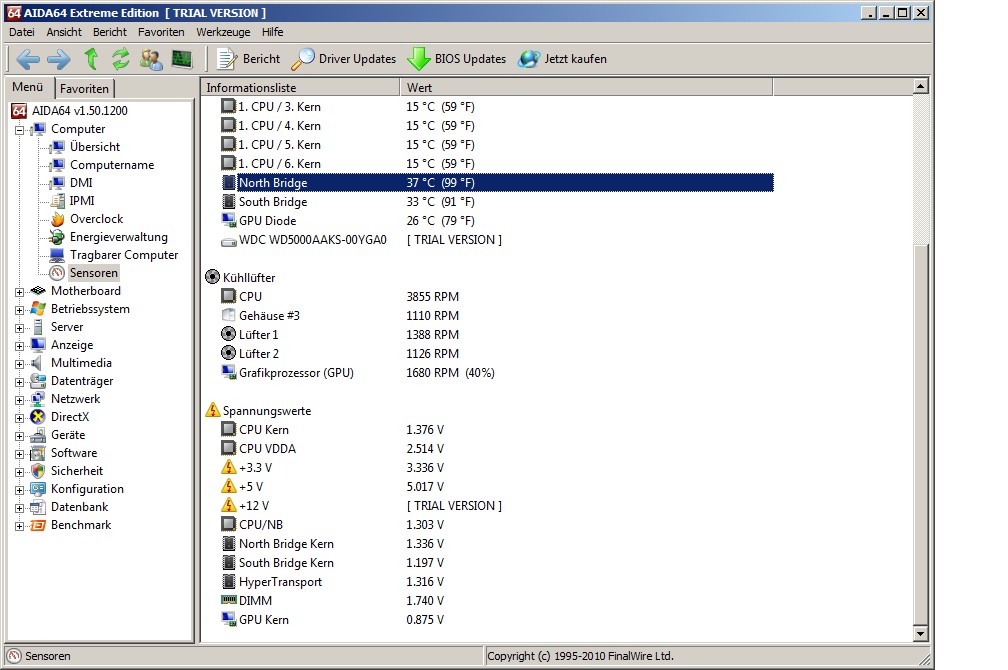Click the Wert column header
Image resolution: width=1008 pixels, height=670 pixels.
pos(586,87)
